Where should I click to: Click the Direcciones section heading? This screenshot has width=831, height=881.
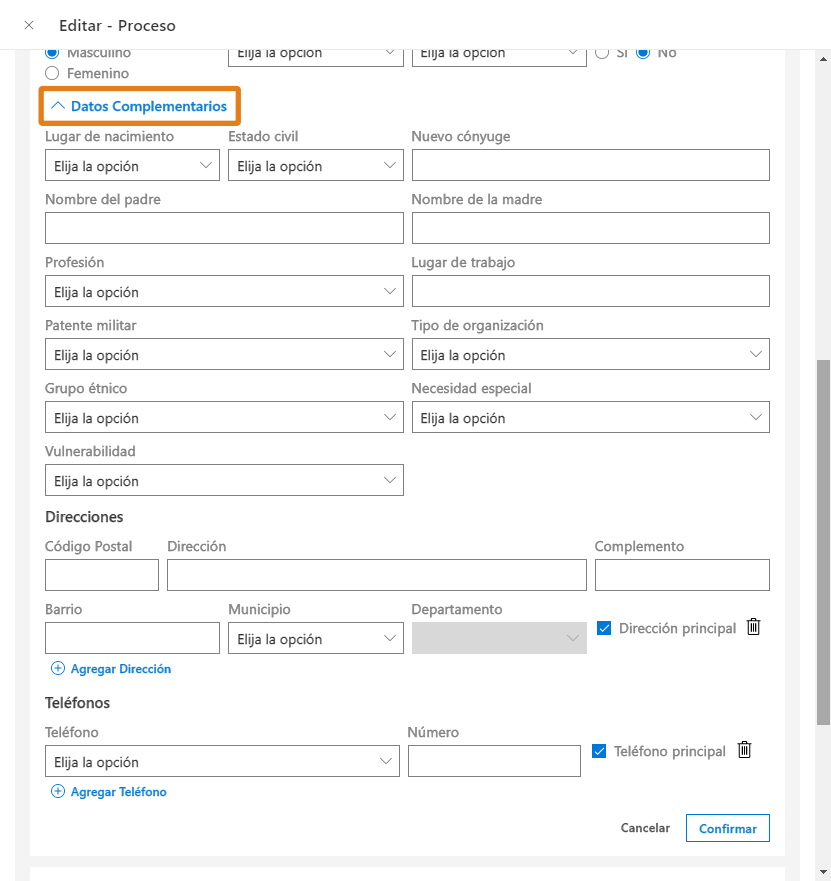coord(84,516)
